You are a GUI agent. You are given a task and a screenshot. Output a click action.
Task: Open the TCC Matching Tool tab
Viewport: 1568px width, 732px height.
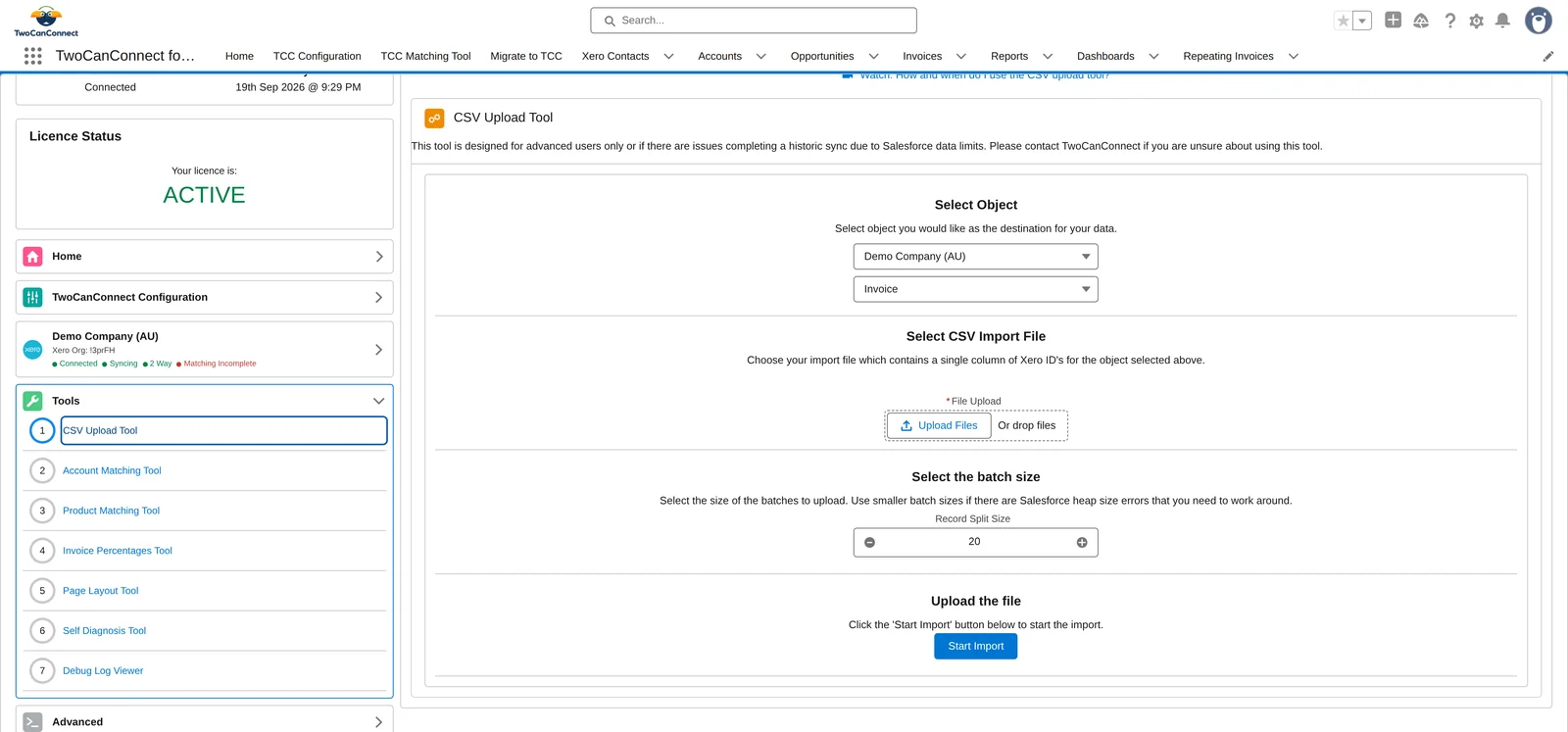[x=425, y=56]
